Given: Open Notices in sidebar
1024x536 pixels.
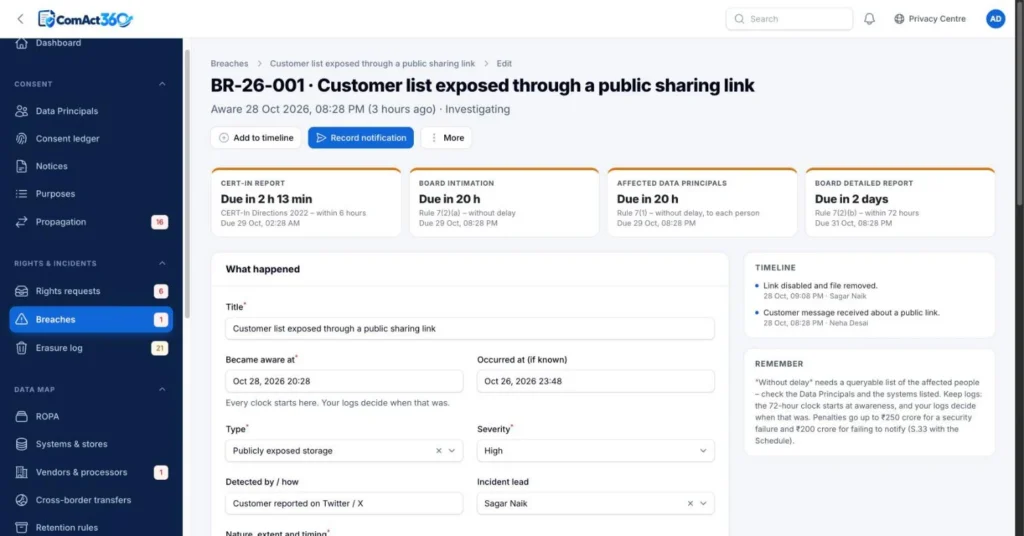Looking at the screenshot, I should [x=52, y=166].
